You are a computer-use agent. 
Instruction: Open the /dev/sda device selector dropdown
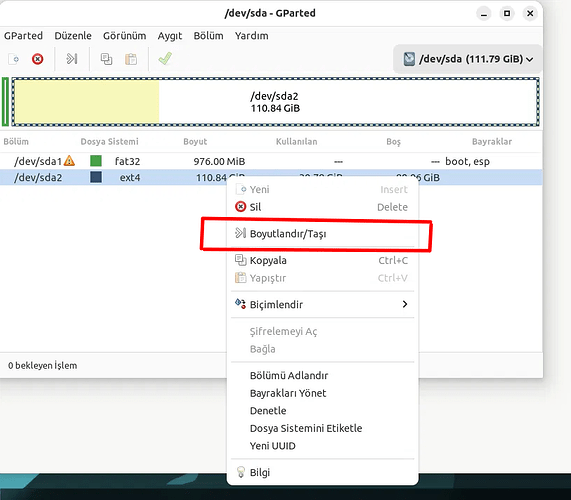point(468,59)
